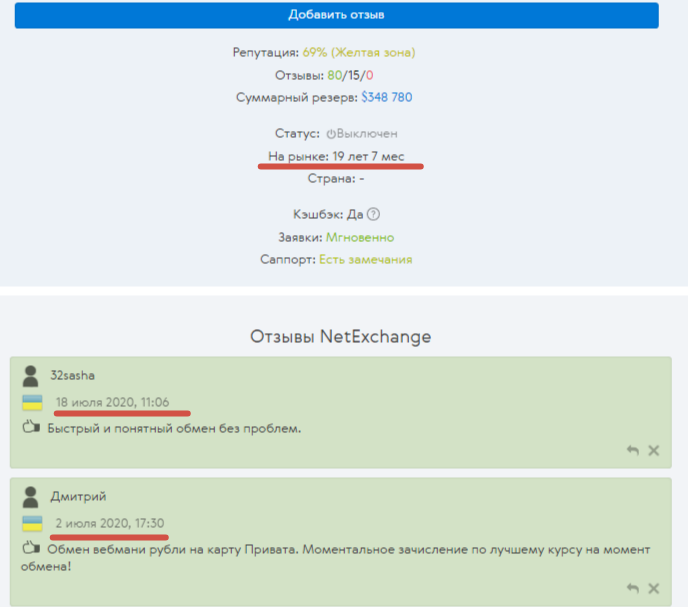Click the thumbs-up icon in Дмитрий's review
The image size is (688, 607).
tap(31, 547)
